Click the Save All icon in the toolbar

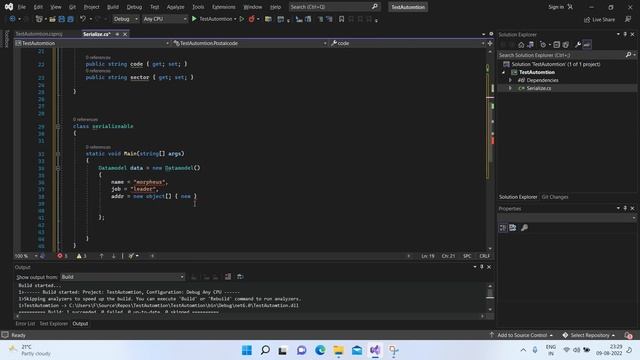[70, 19]
